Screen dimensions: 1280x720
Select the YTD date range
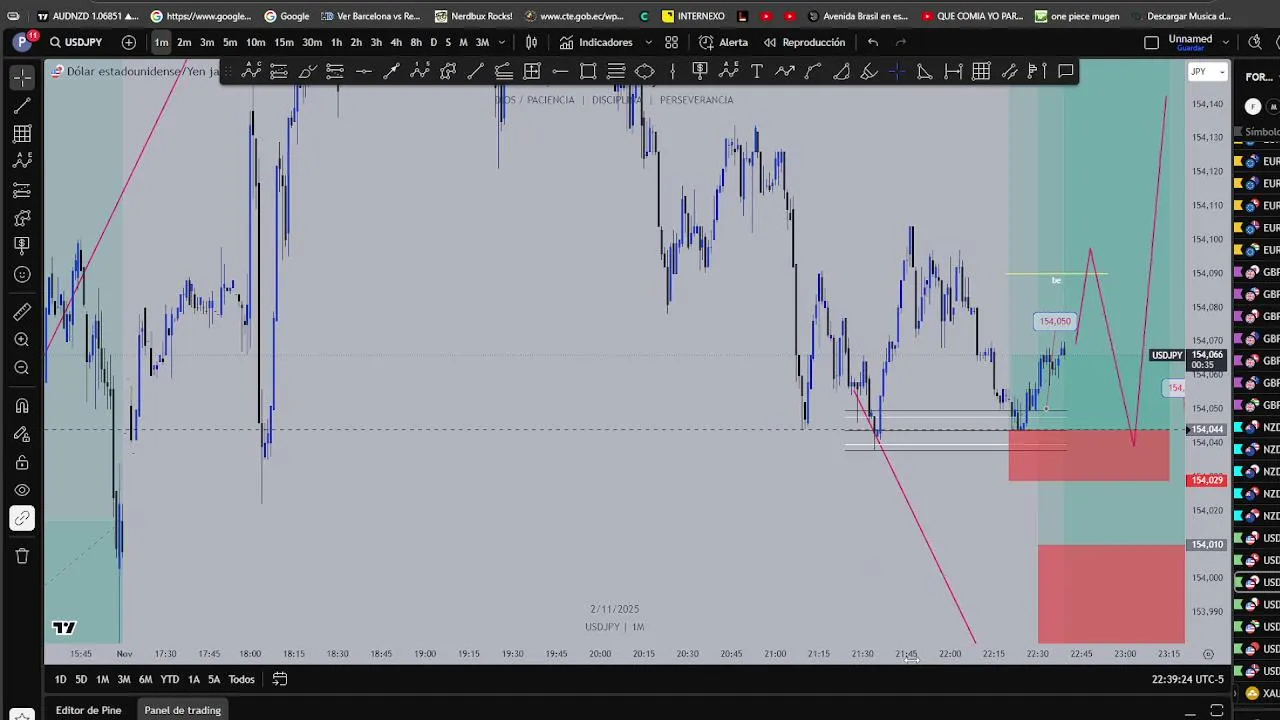[x=170, y=679]
